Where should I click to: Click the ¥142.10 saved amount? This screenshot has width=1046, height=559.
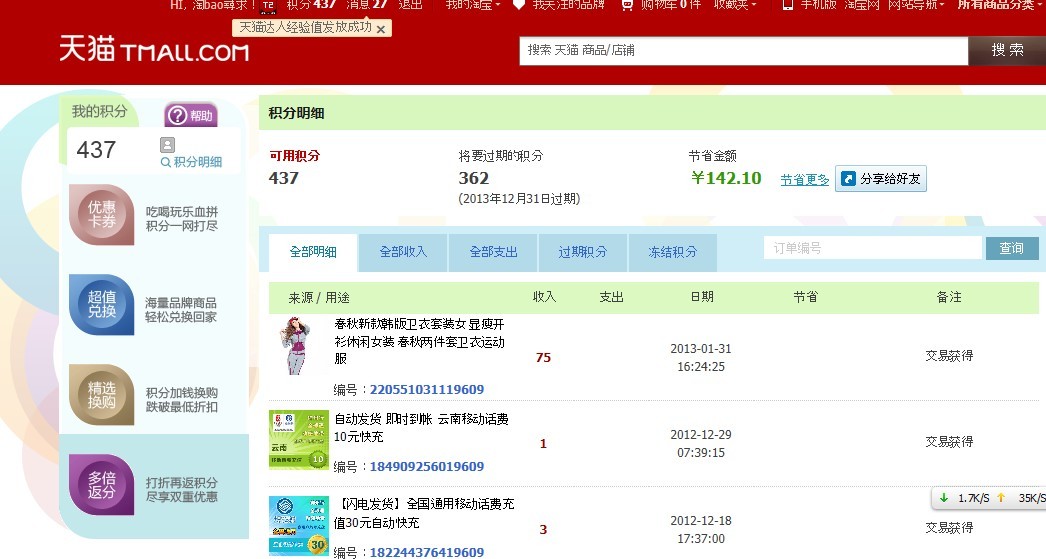[x=726, y=178]
